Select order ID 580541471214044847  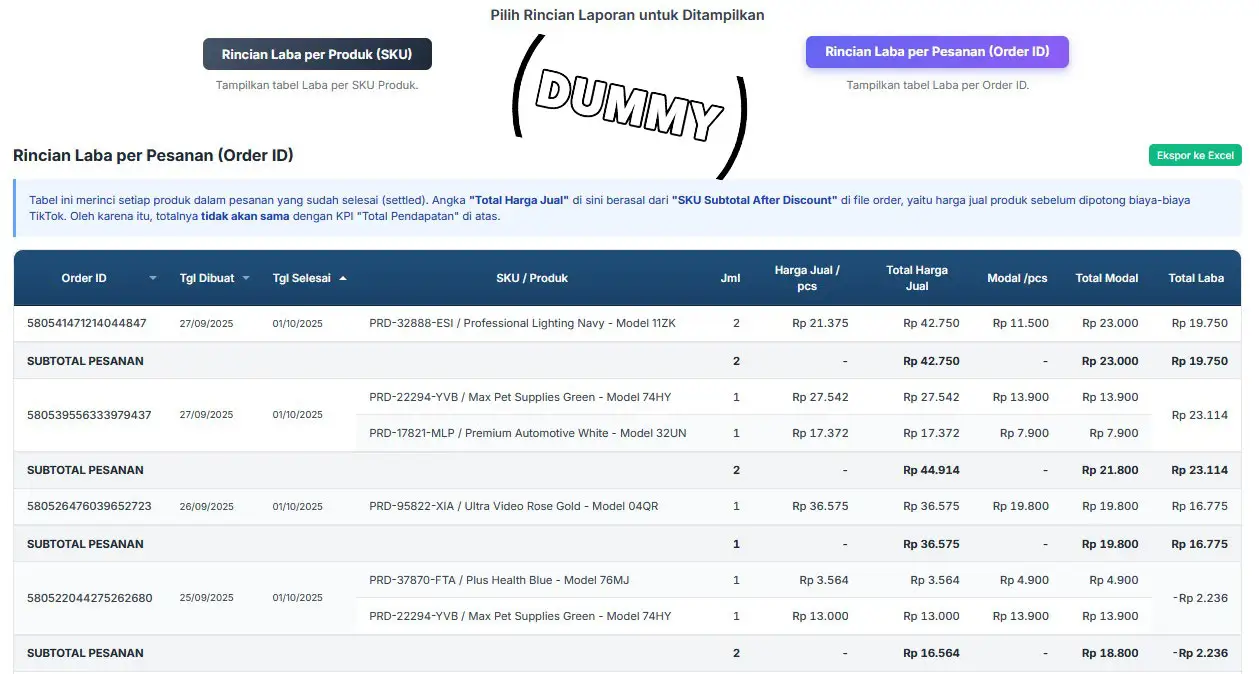[x=87, y=323]
